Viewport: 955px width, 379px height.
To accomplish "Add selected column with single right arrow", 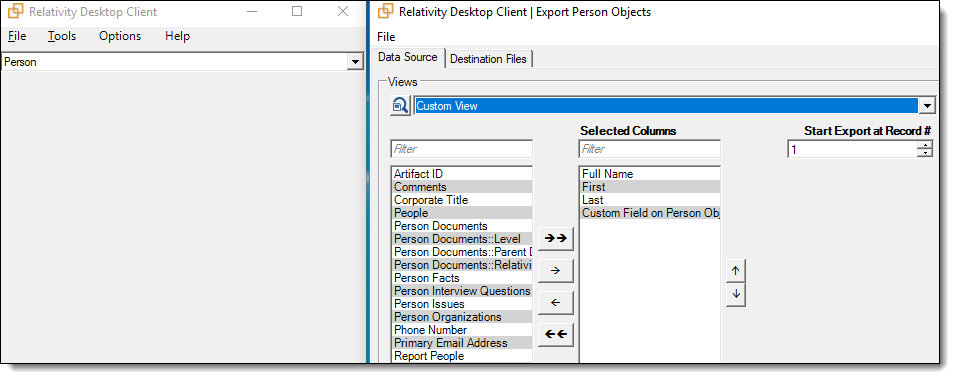I will pyautogui.click(x=555, y=271).
